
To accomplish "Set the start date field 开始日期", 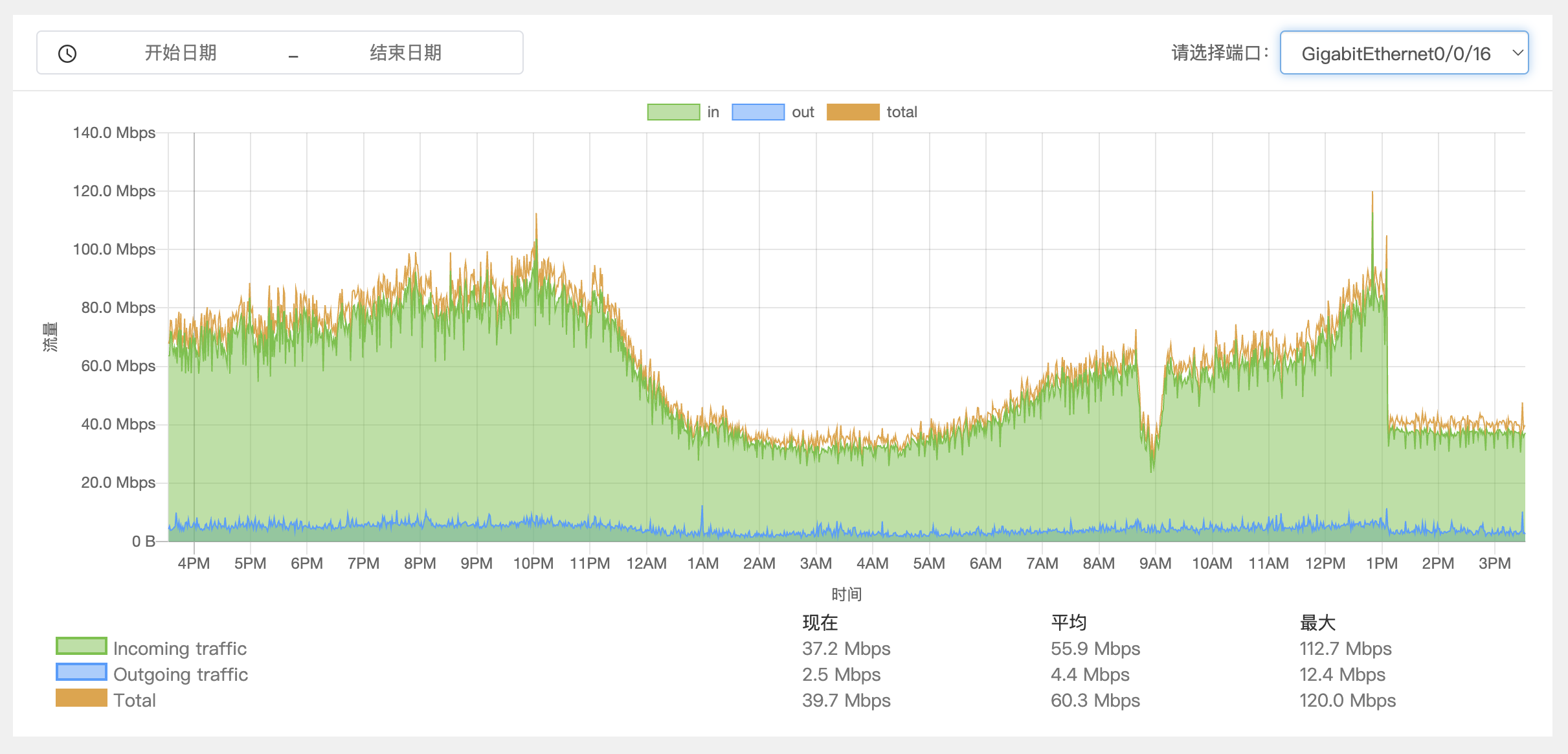I will pyautogui.click(x=181, y=52).
